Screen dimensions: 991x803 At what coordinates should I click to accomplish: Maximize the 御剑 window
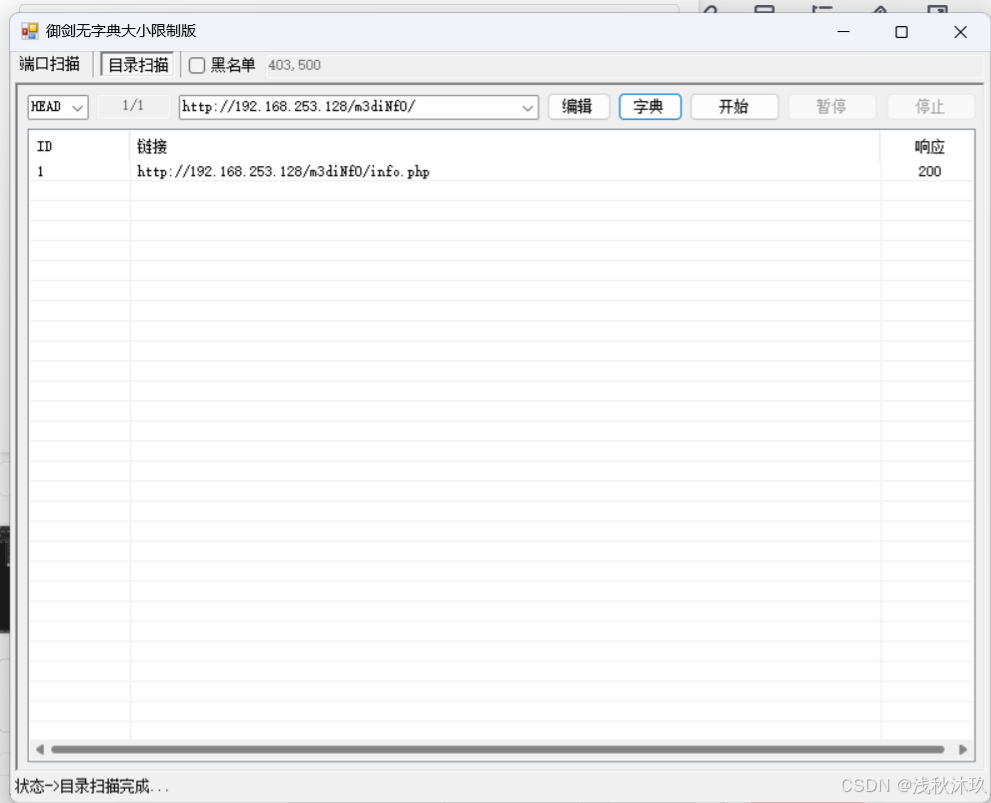point(901,32)
